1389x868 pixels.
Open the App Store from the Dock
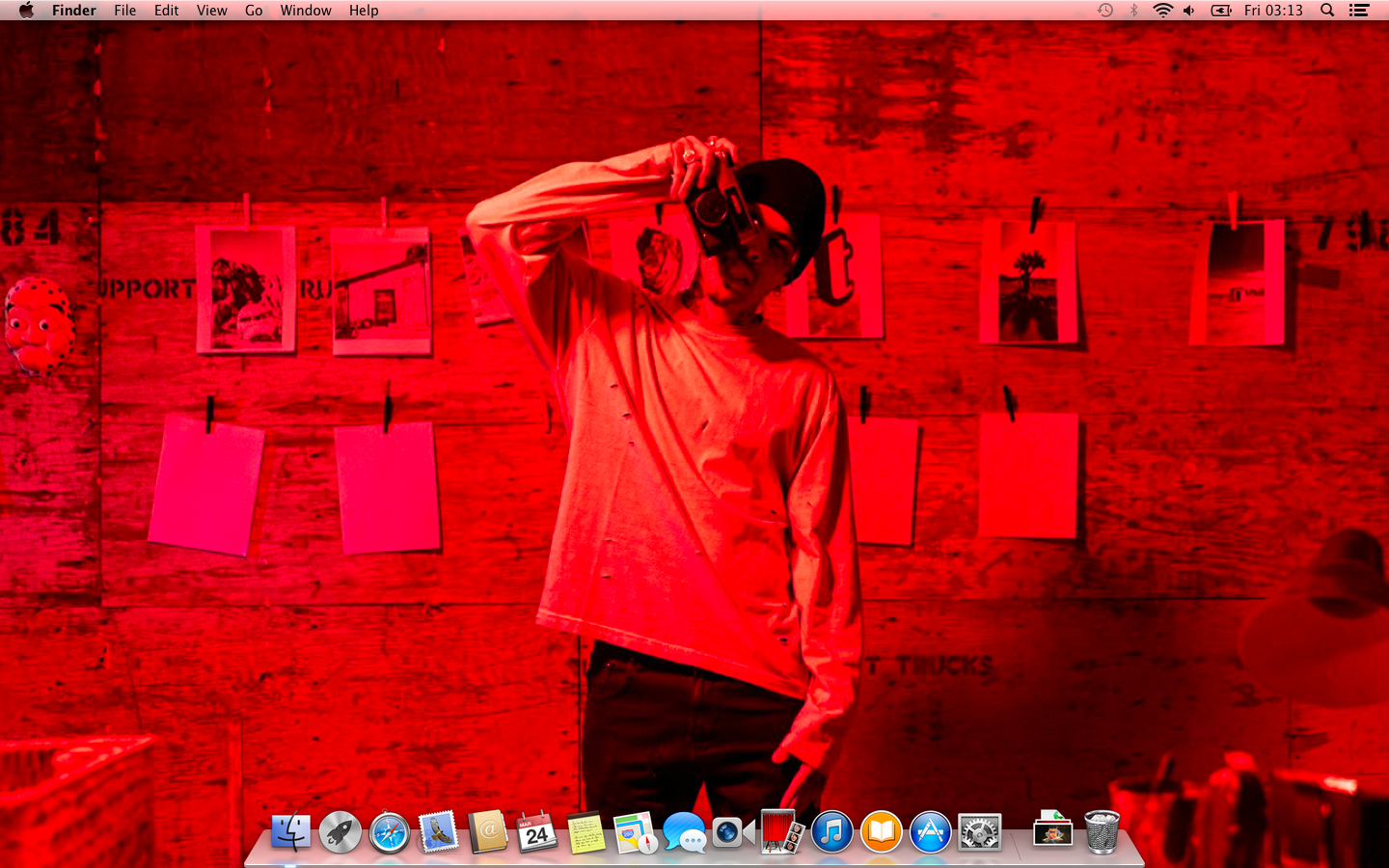(930, 831)
